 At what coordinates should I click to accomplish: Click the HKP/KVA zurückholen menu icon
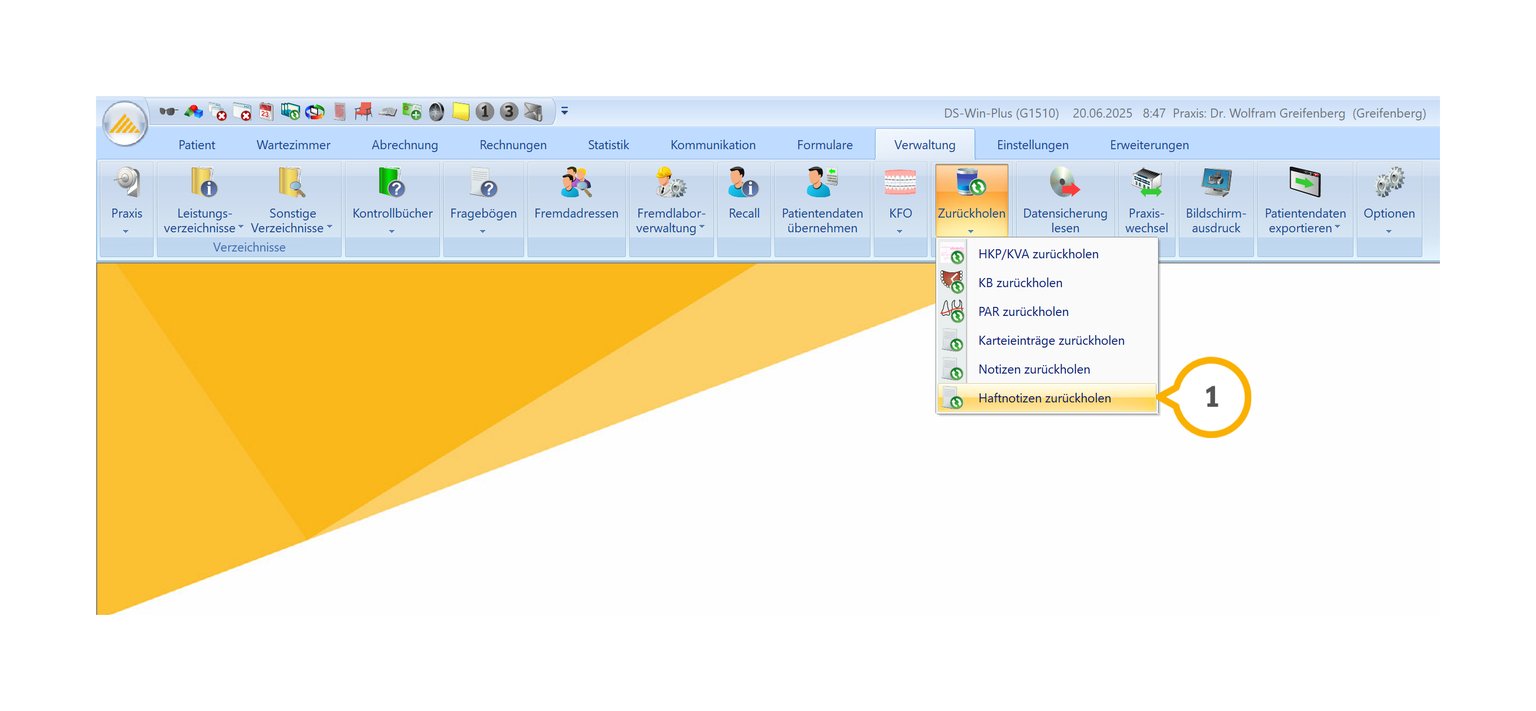coord(953,254)
